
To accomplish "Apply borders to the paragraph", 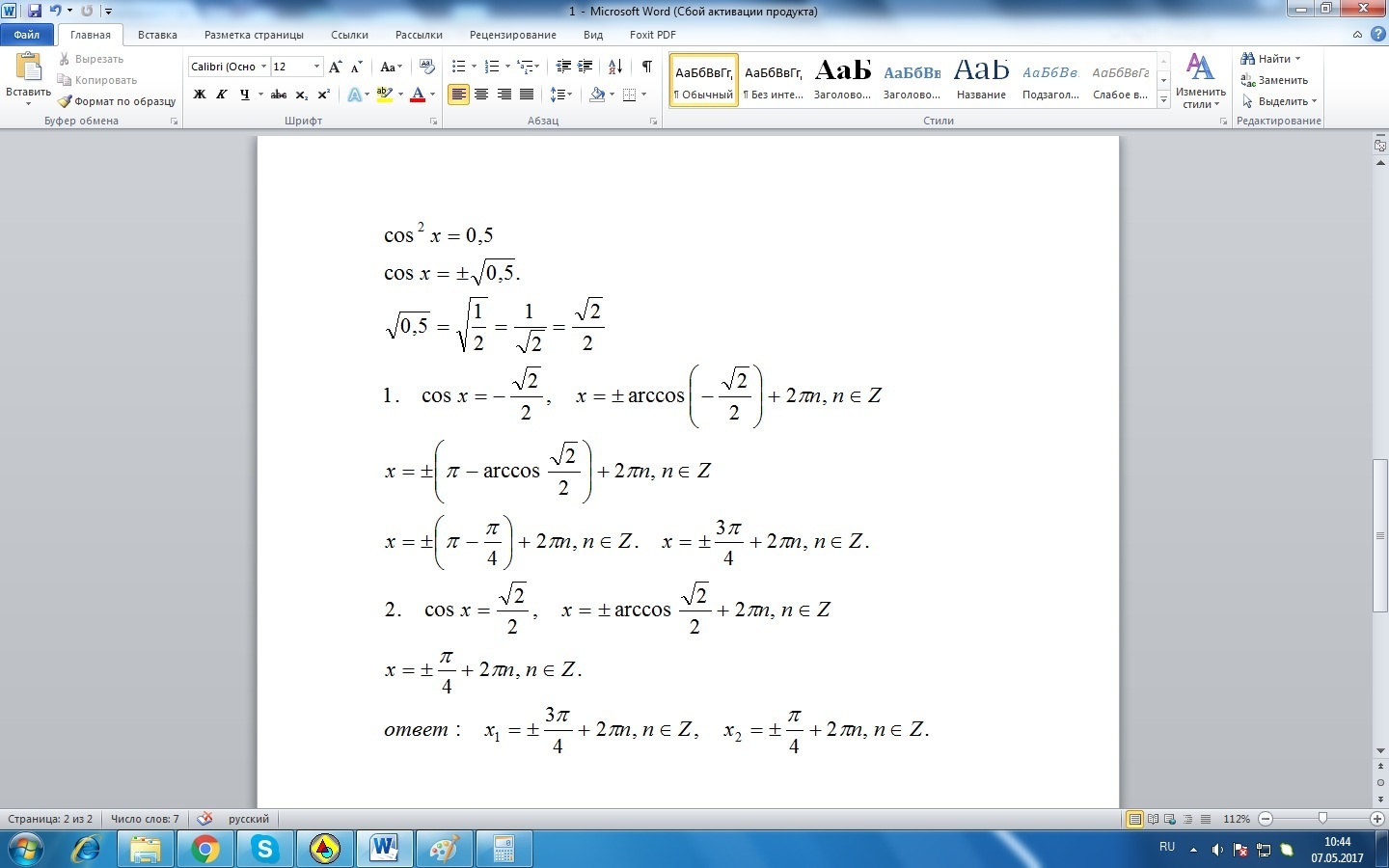I will coord(630,95).
